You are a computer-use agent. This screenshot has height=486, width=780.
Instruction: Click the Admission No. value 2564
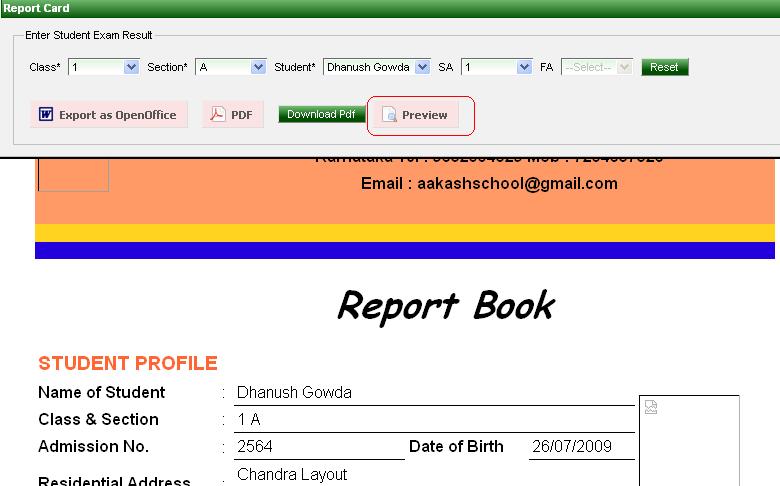pos(255,447)
